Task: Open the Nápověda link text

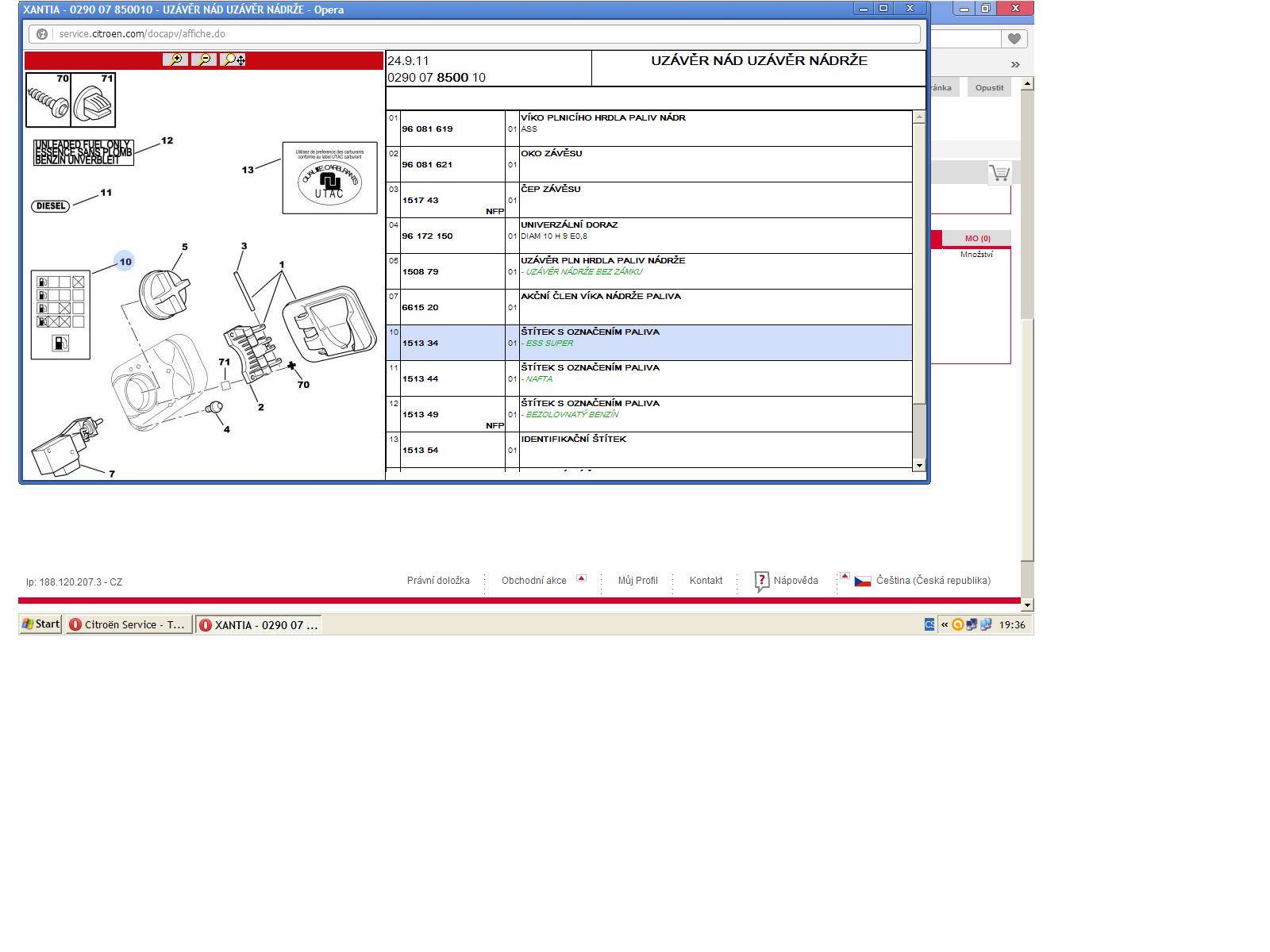Action: click(795, 581)
